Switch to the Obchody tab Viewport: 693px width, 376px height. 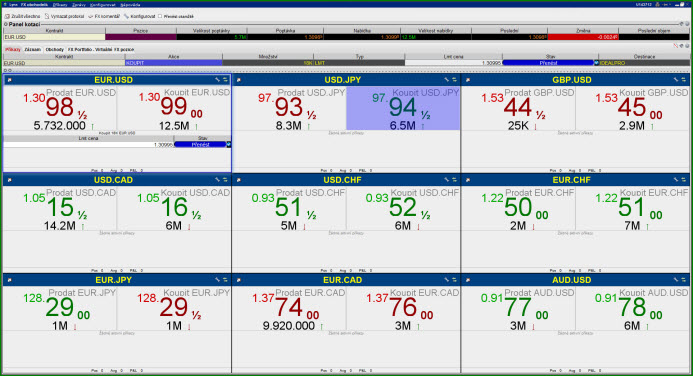[x=55, y=49]
